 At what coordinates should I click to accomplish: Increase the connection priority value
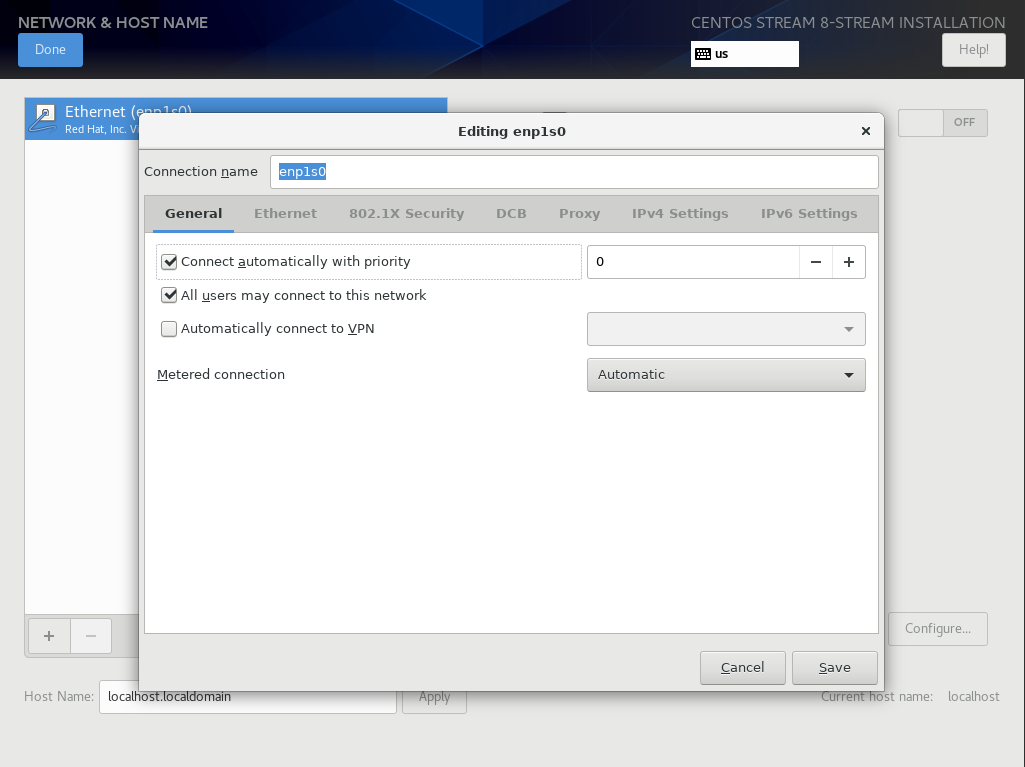pyautogui.click(x=849, y=262)
